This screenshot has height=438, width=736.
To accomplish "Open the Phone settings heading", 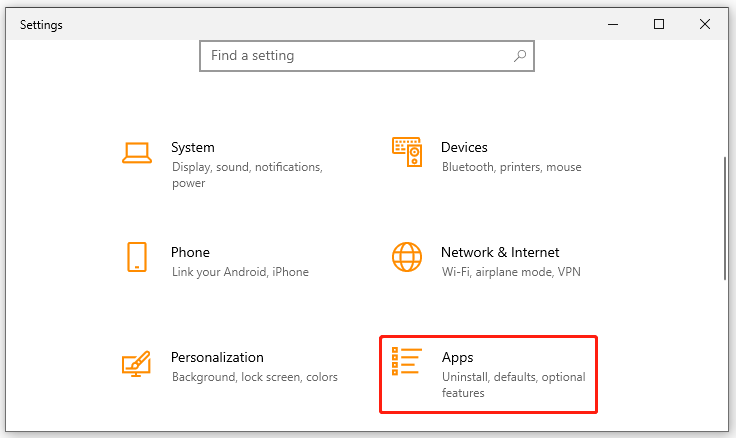I will click(190, 253).
